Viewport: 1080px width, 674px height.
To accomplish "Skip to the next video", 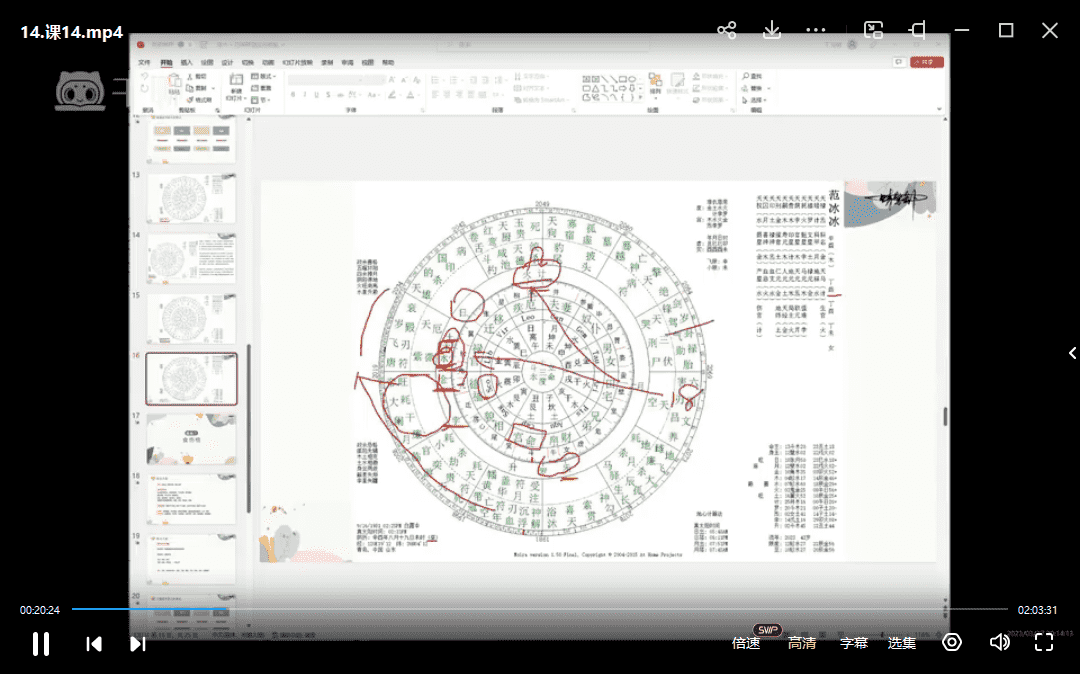I will [138, 643].
